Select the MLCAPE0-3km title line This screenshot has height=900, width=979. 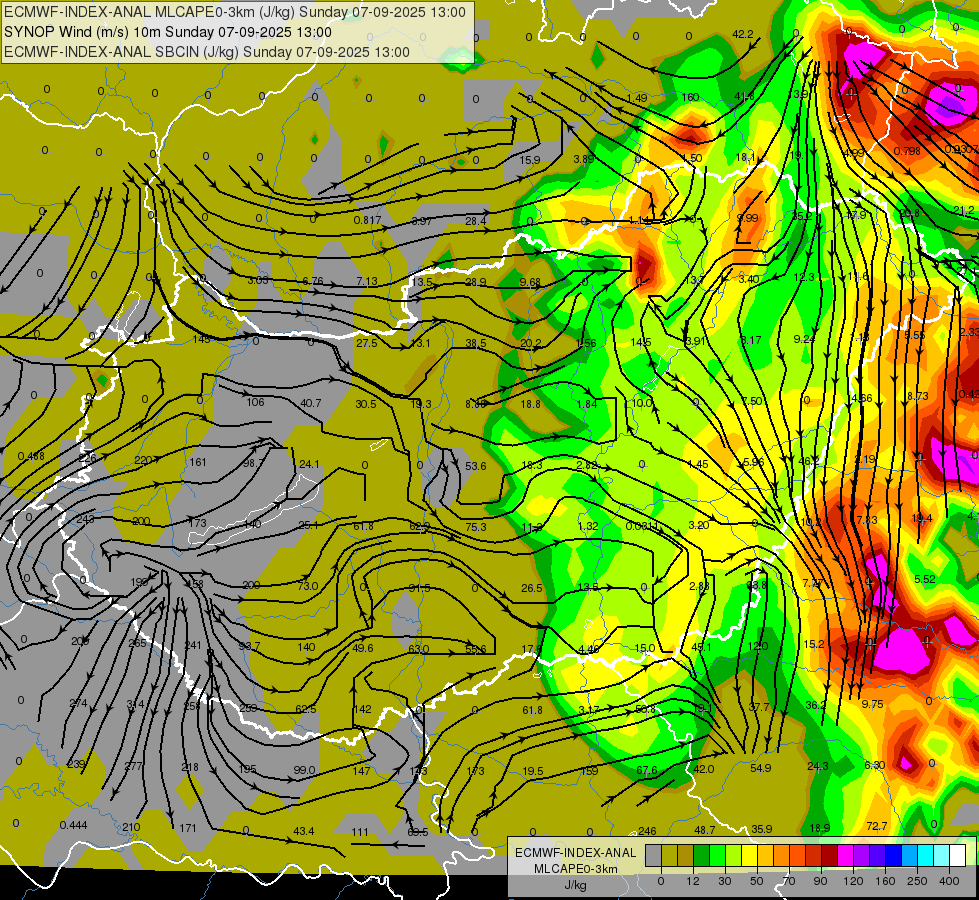click(x=235, y=12)
